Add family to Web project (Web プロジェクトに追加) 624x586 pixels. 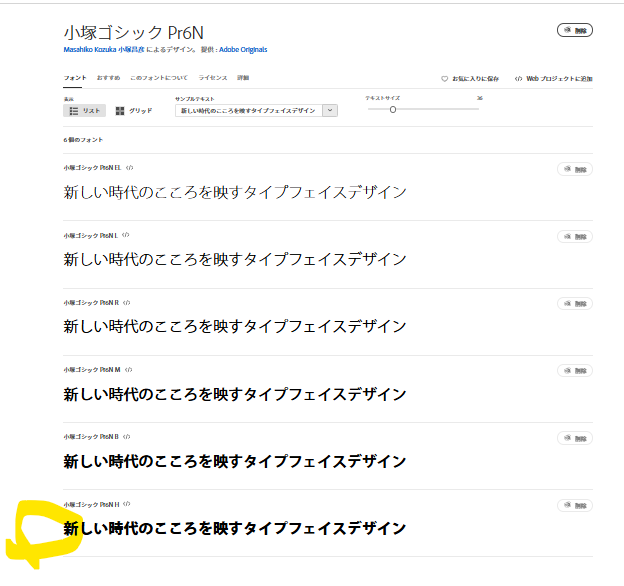554,79
